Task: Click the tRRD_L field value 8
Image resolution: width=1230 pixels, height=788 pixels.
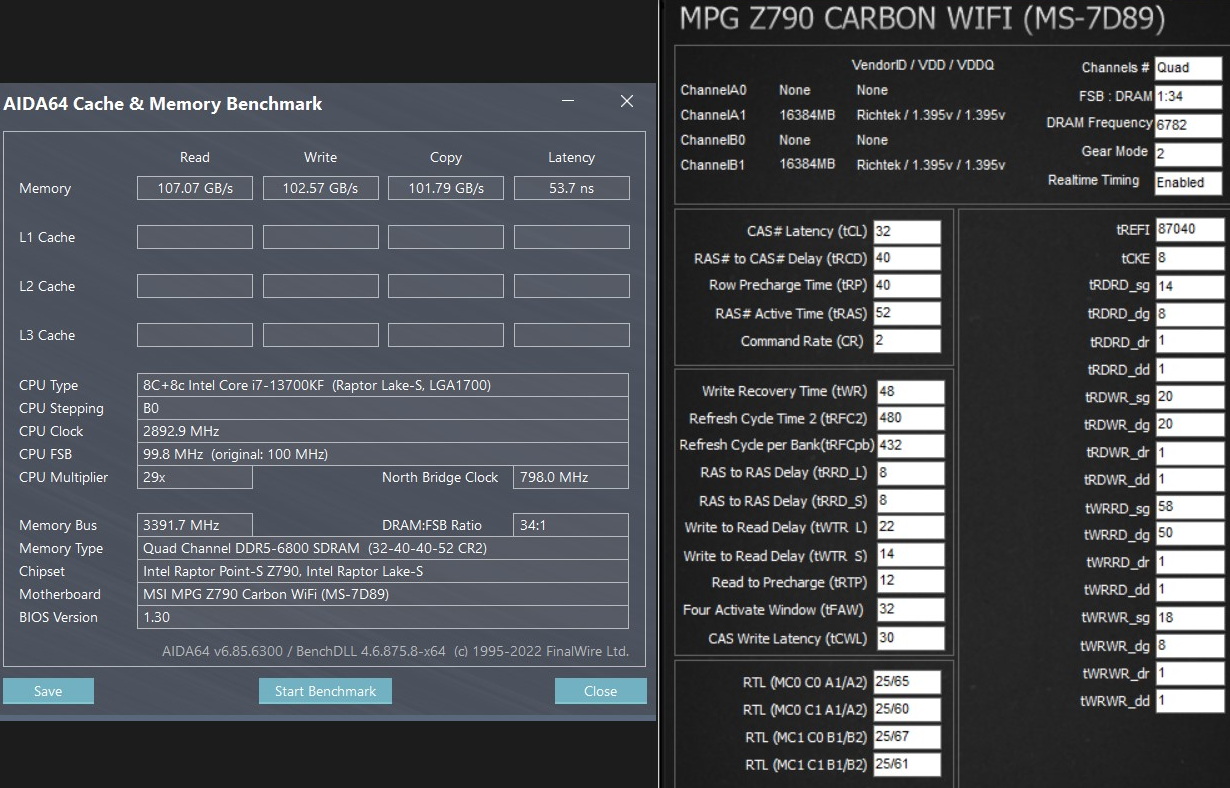Action: tap(911, 472)
